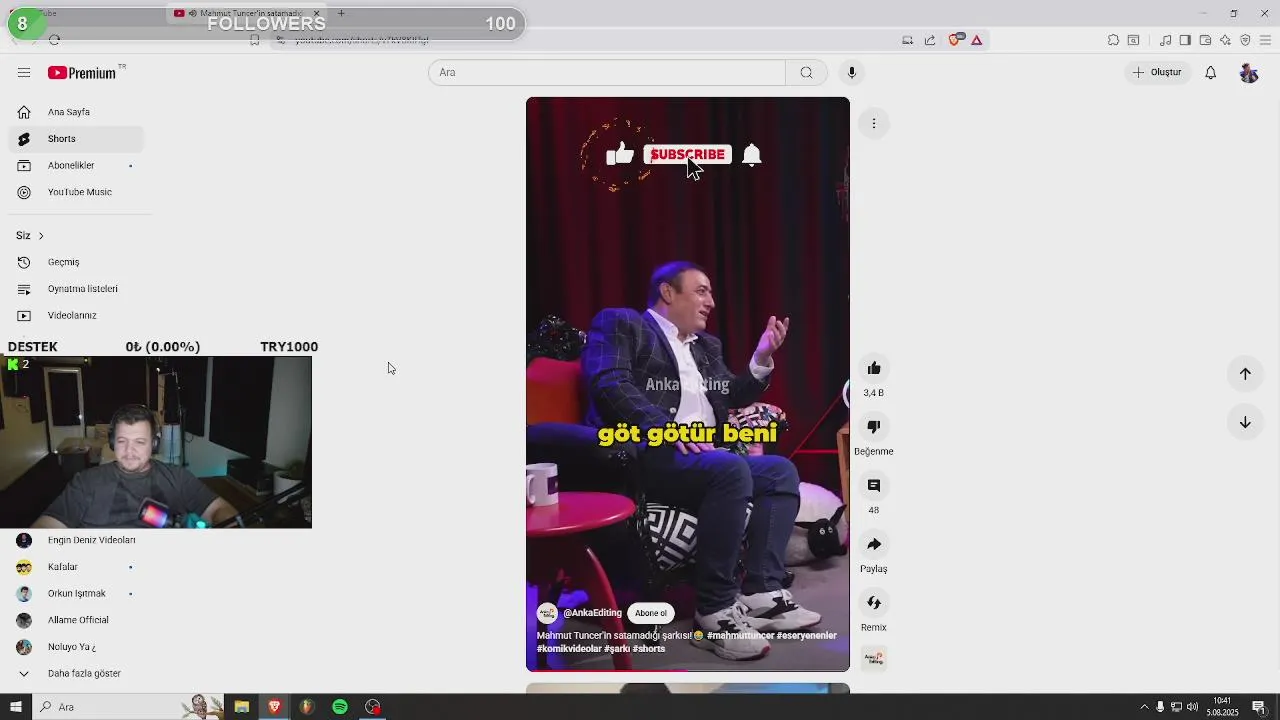This screenshot has width=1280, height=720.
Task: Expand the Siz section chevron
Action: (x=41, y=236)
